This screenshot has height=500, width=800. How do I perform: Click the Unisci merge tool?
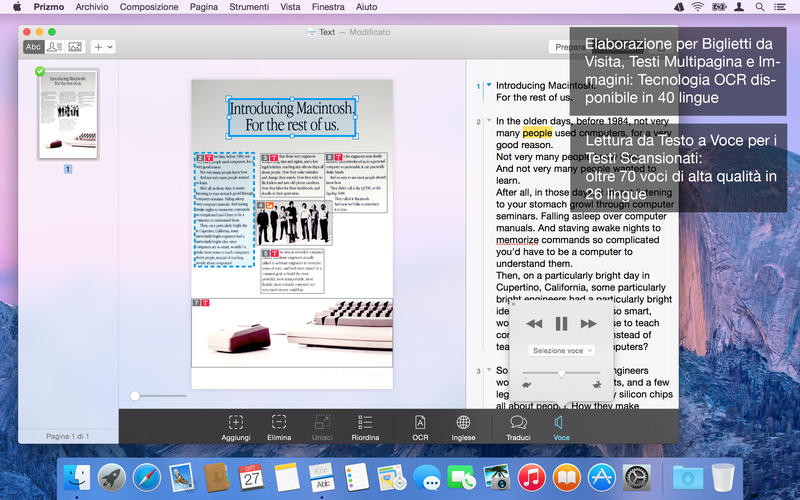tap(322, 427)
